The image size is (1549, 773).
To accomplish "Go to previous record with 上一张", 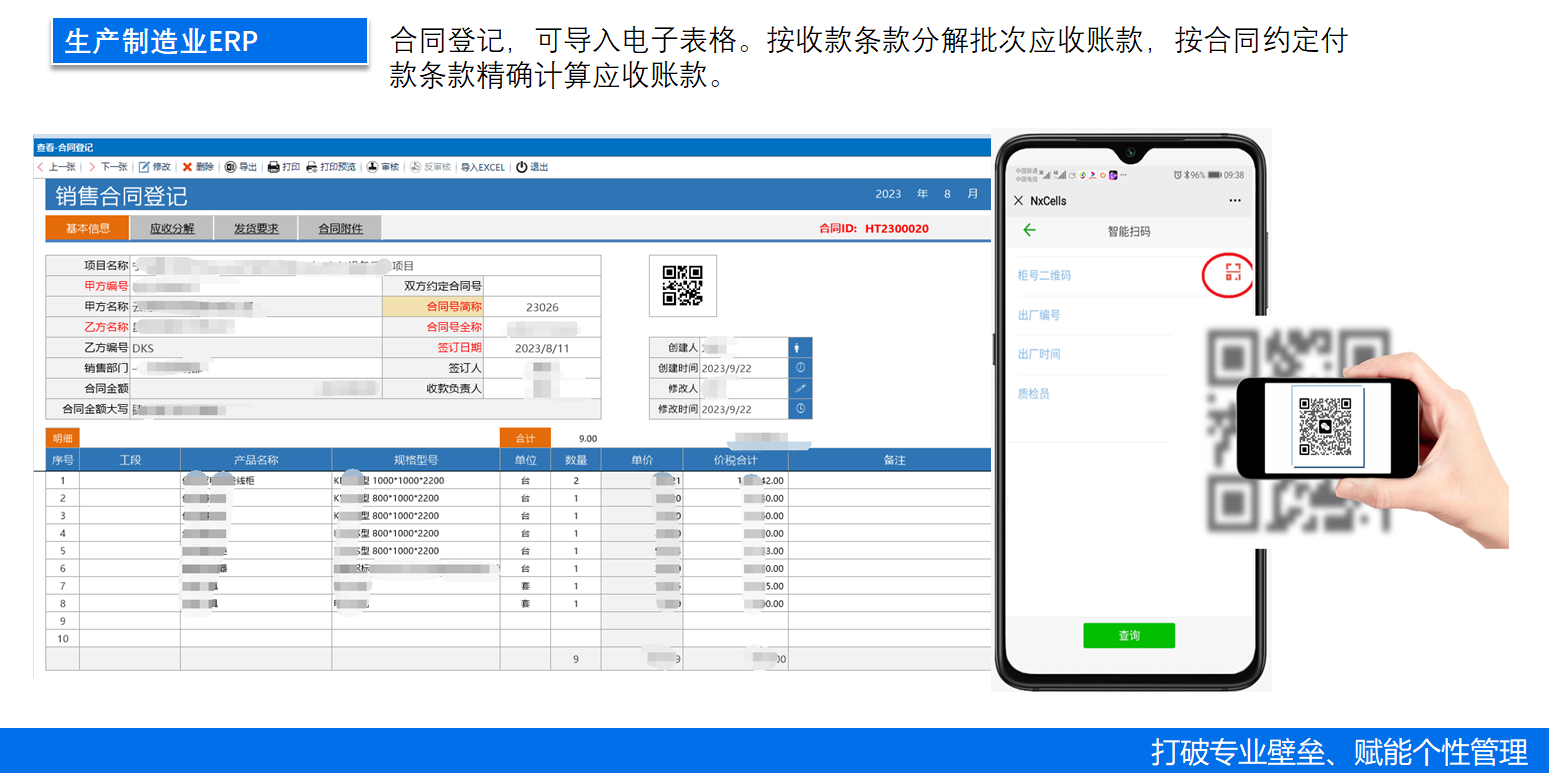I will [x=56, y=167].
